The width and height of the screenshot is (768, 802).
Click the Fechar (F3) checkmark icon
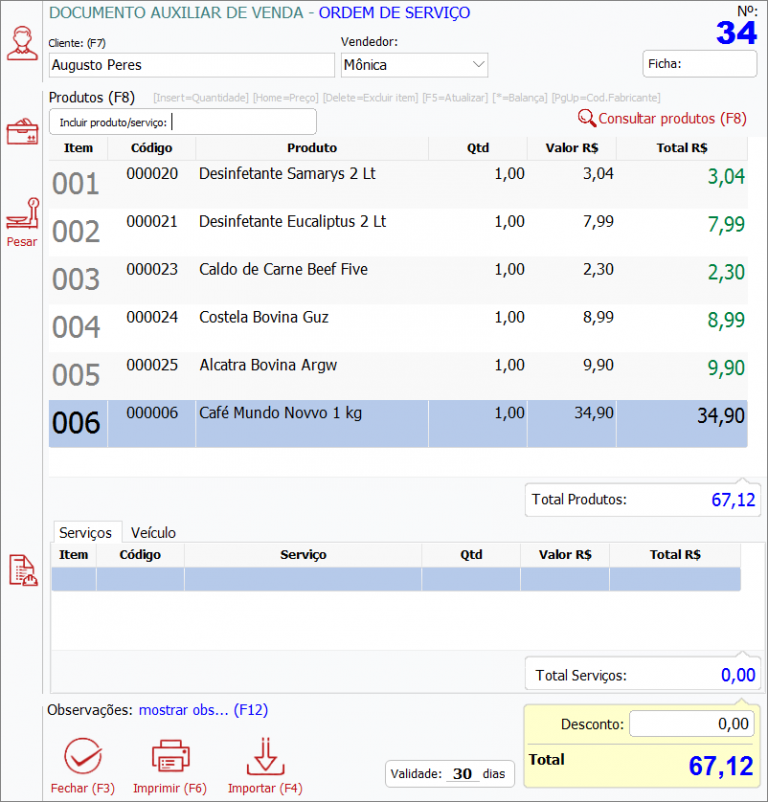point(82,757)
